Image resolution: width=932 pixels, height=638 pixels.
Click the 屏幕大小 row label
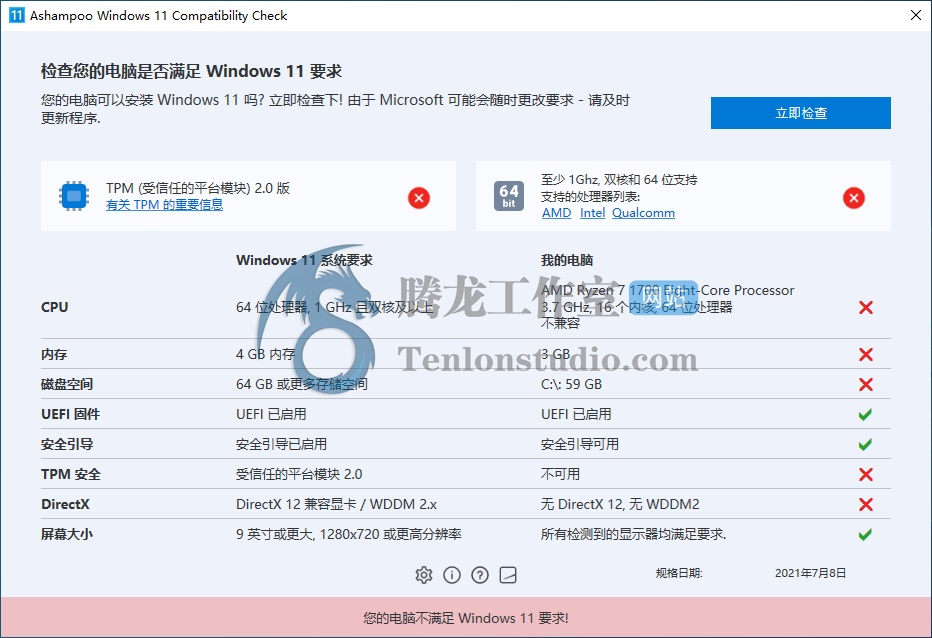(x=67, y=534)
